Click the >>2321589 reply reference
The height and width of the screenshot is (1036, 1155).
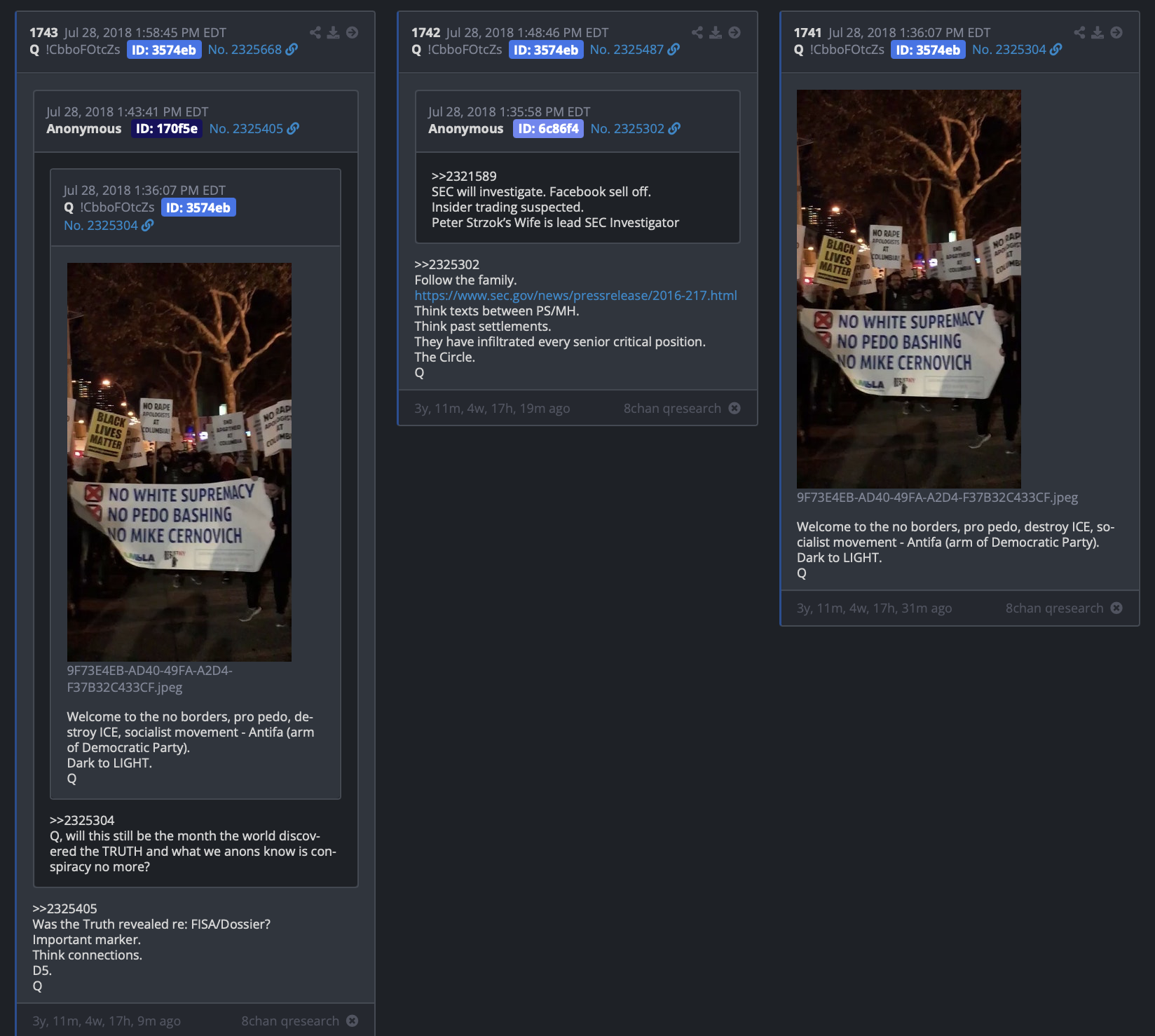point(464,176)
